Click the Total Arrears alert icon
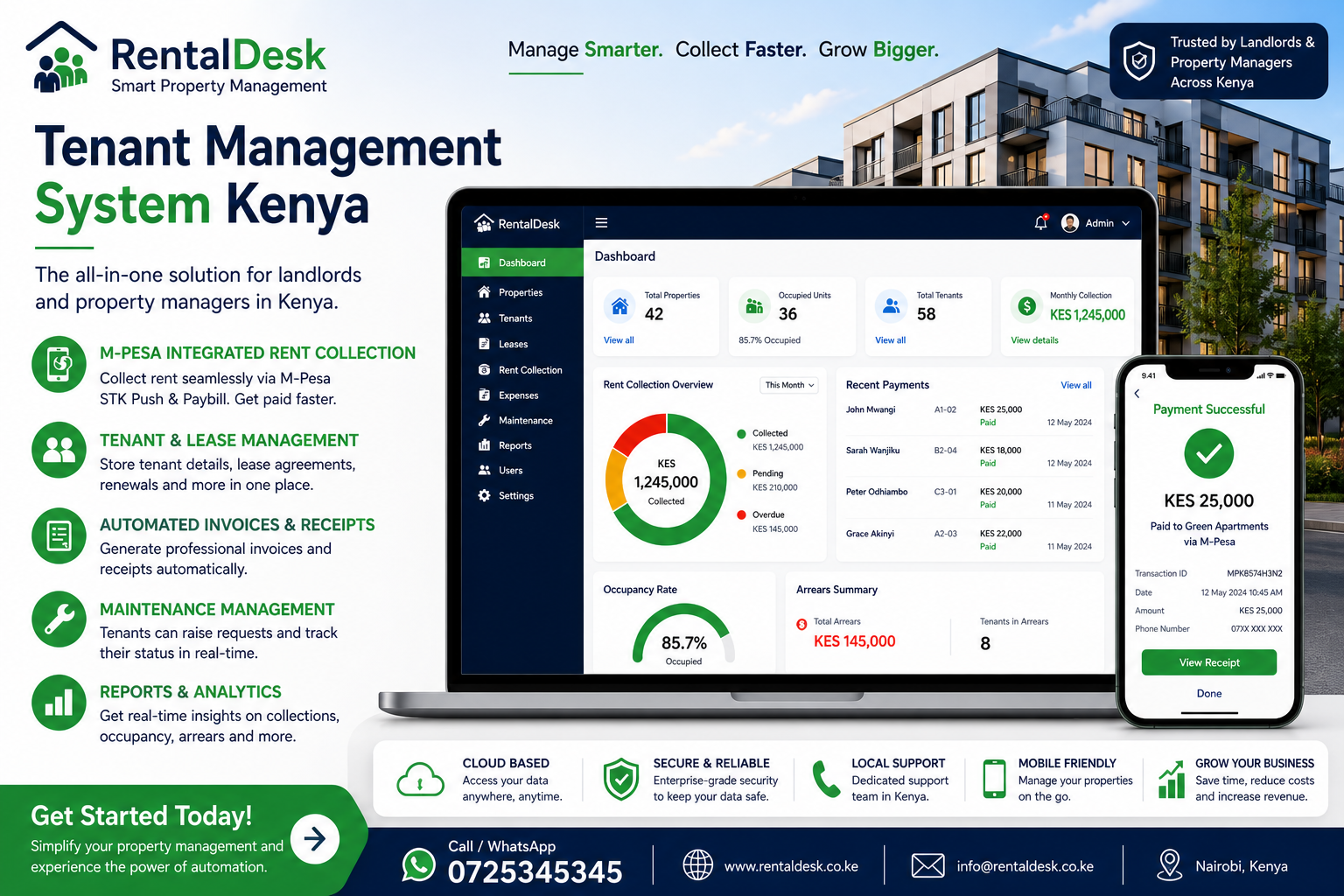The image size is (1344, 896). (801, 624)
